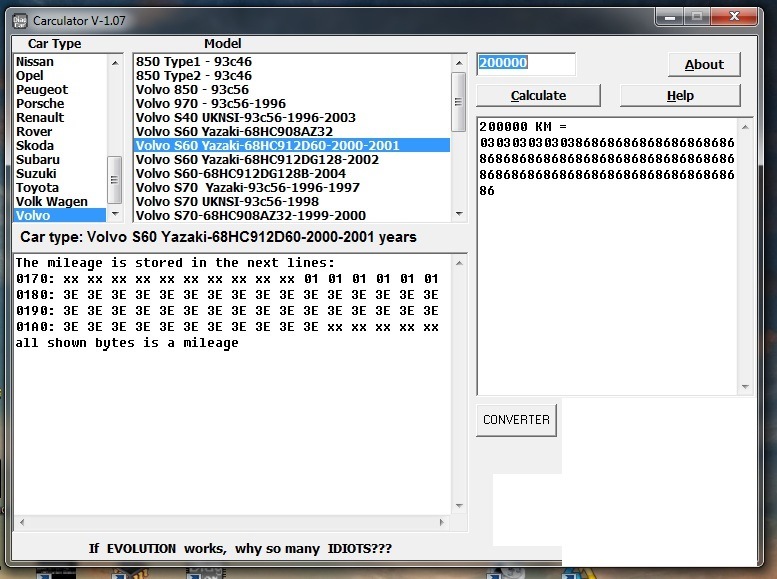Minimize the Carculator window
777x579 pixels.
pyautogui.click(x=670, y=17)
